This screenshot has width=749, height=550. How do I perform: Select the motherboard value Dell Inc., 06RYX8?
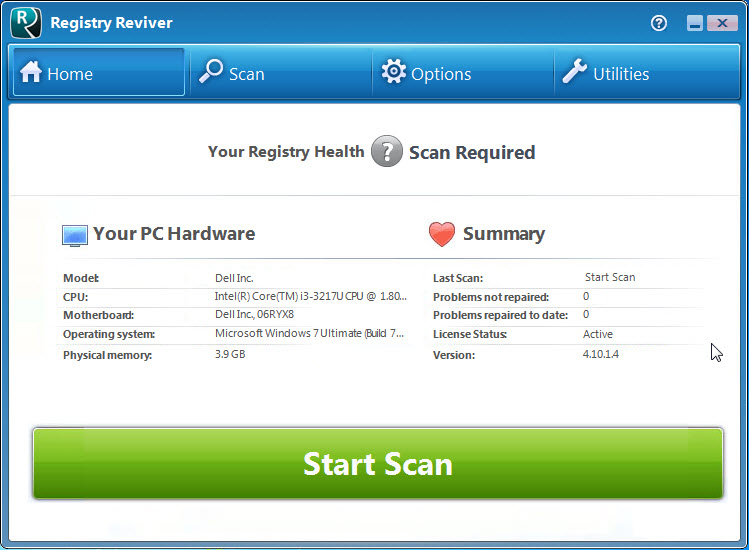click(x=254, y=314)
